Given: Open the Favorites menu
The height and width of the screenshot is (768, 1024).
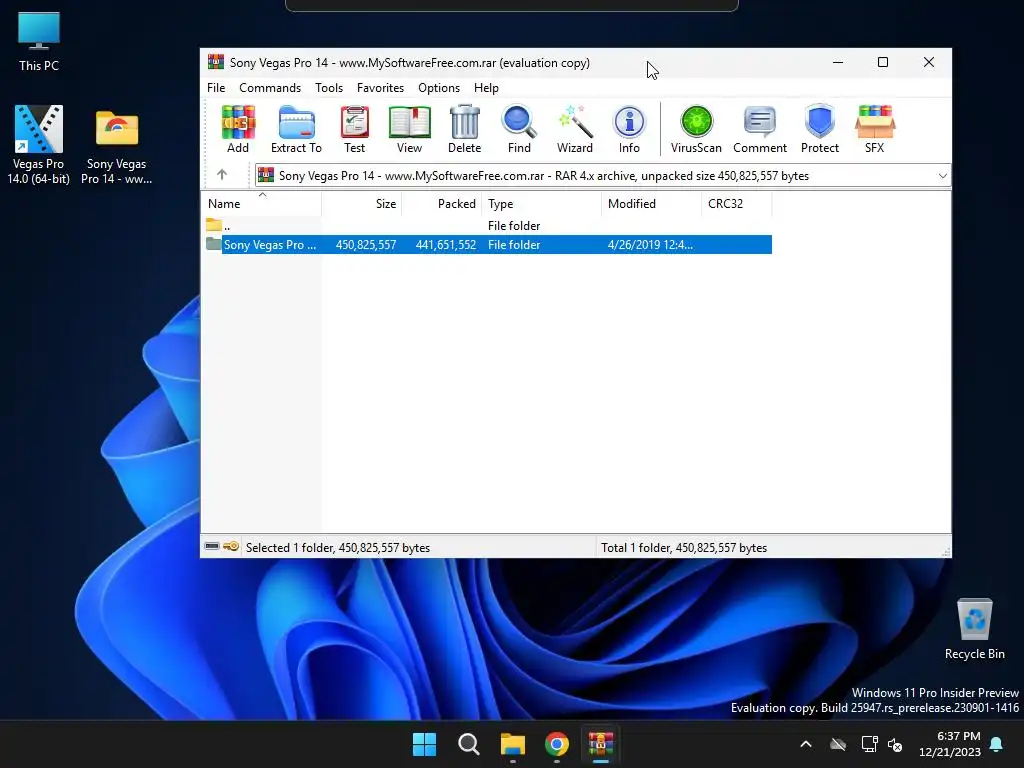Looking at the screenshot, I should coord(380,88).
